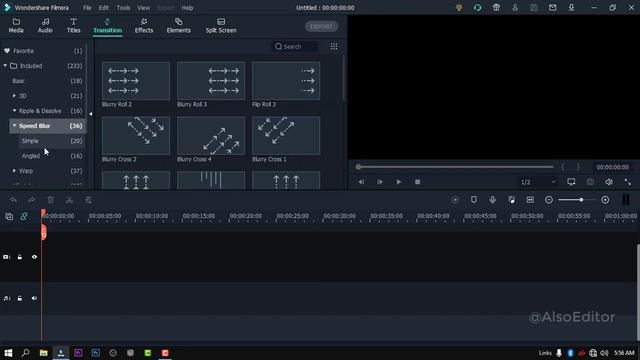Viewport: 640px width, 360px height.
Task: Toggle the auto ripple link icon
Action: (x=24, y=216)
